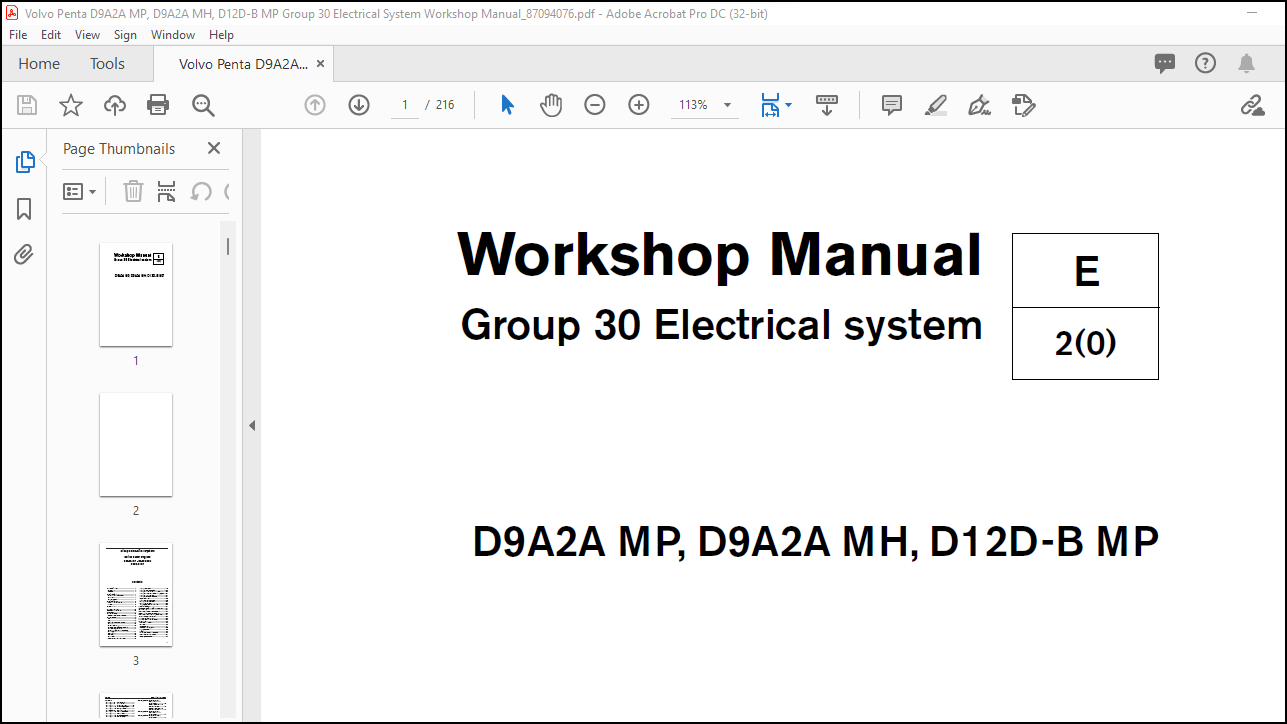Switch to the Home tab
1287x724 pixels.
(x=39, y=64)
